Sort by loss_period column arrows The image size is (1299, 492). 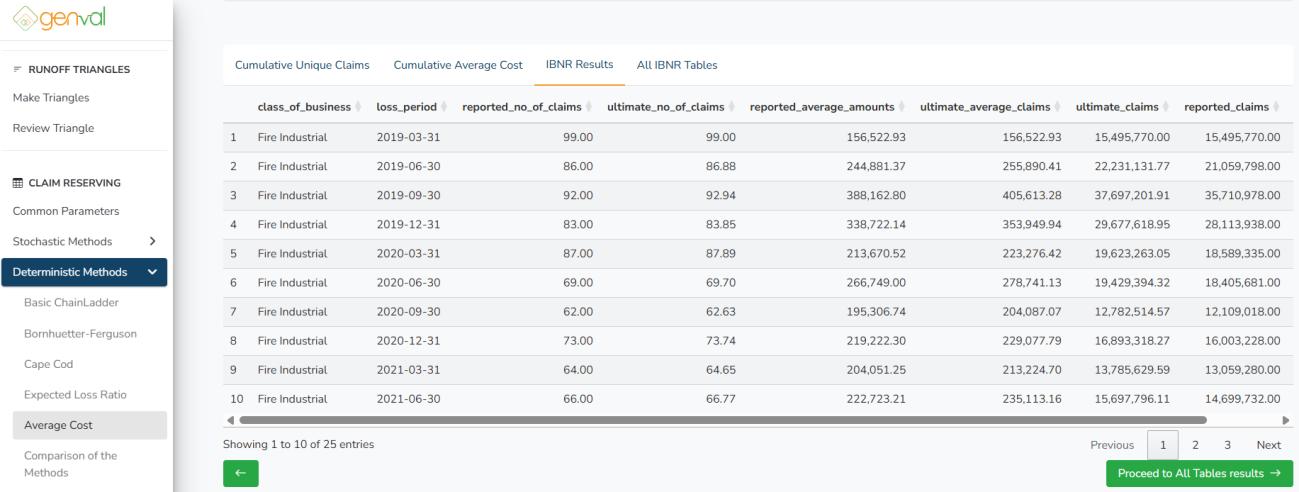[444, 107]
